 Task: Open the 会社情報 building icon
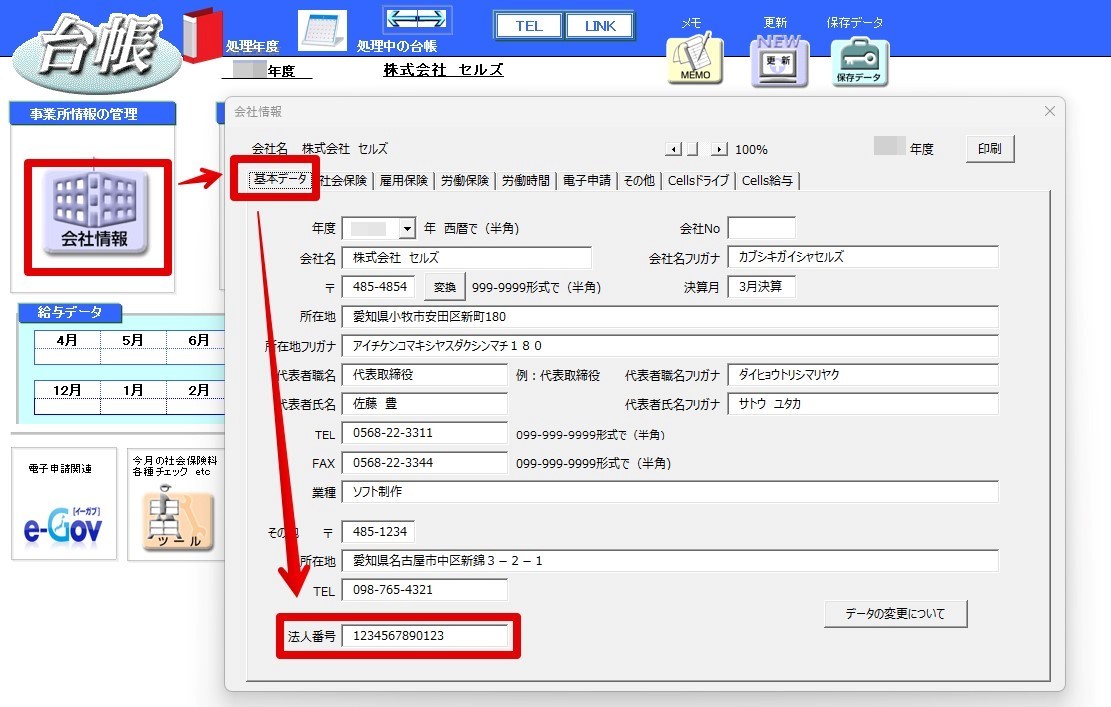(96, 213)
